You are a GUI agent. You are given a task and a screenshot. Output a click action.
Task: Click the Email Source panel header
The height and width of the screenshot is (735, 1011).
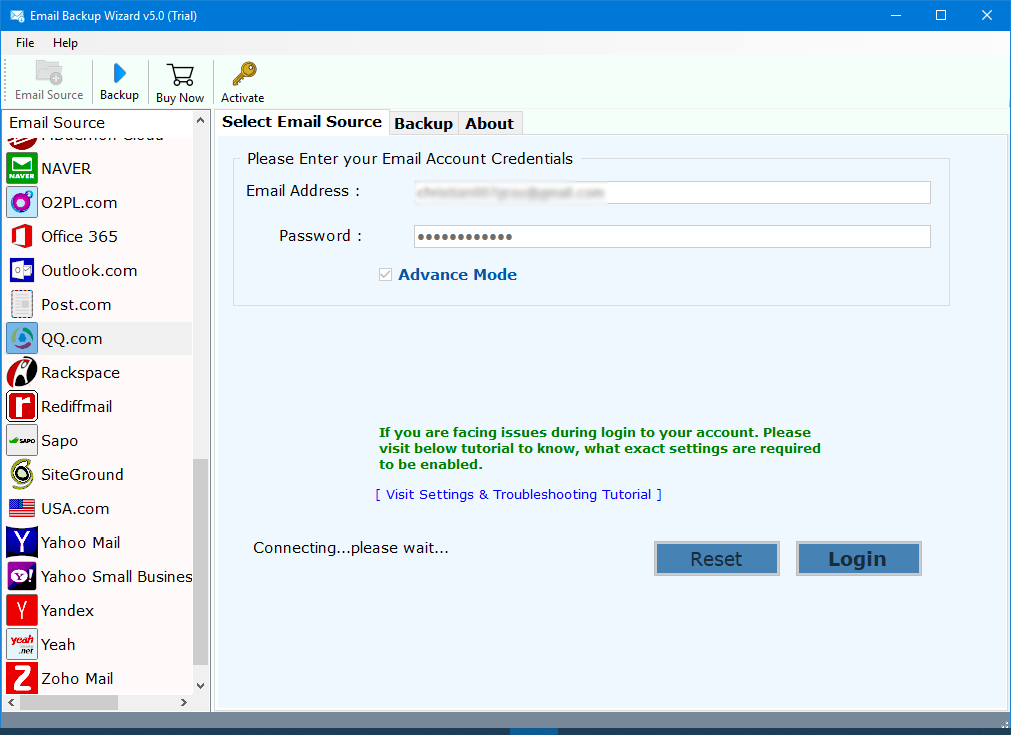coord(57,122)
